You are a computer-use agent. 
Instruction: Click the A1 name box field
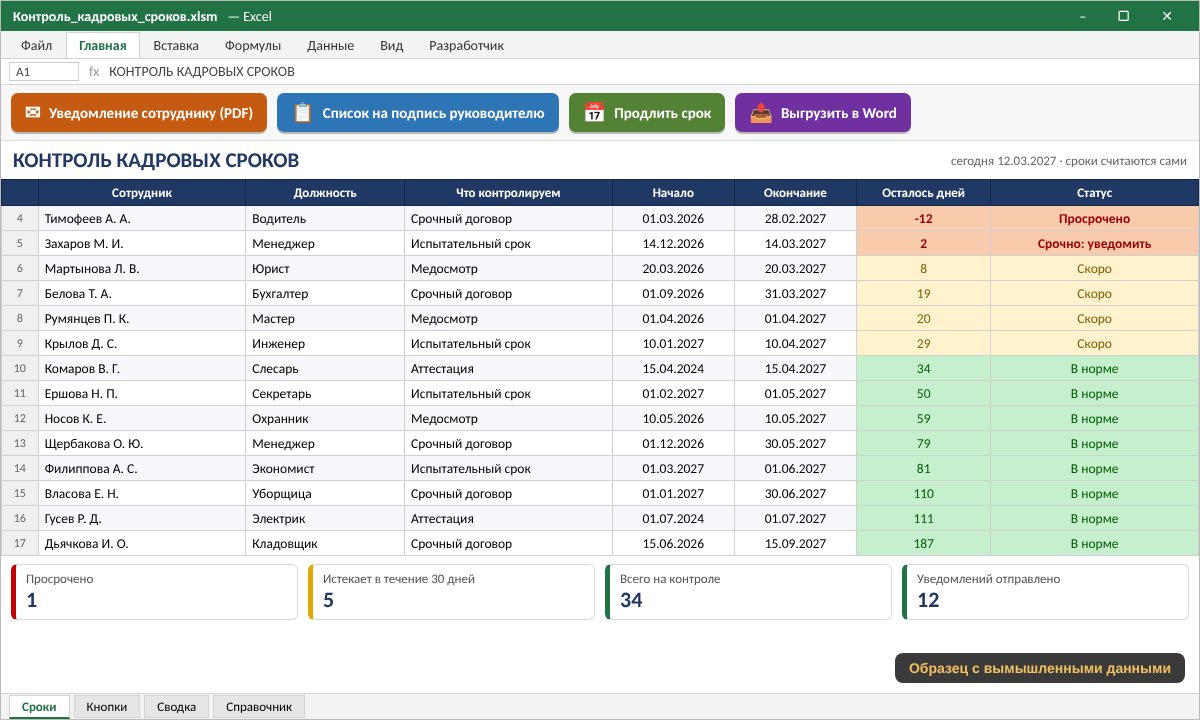(x=44, y=72)
